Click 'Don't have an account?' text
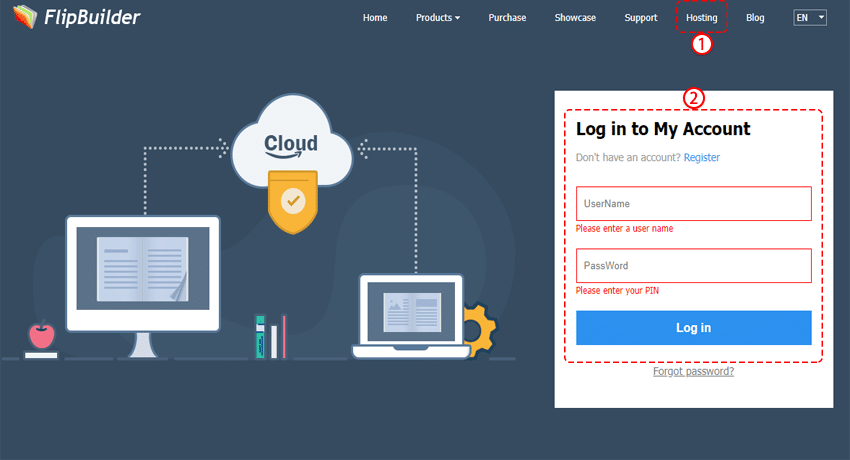850x460 pixels. (x=628, y=157)
